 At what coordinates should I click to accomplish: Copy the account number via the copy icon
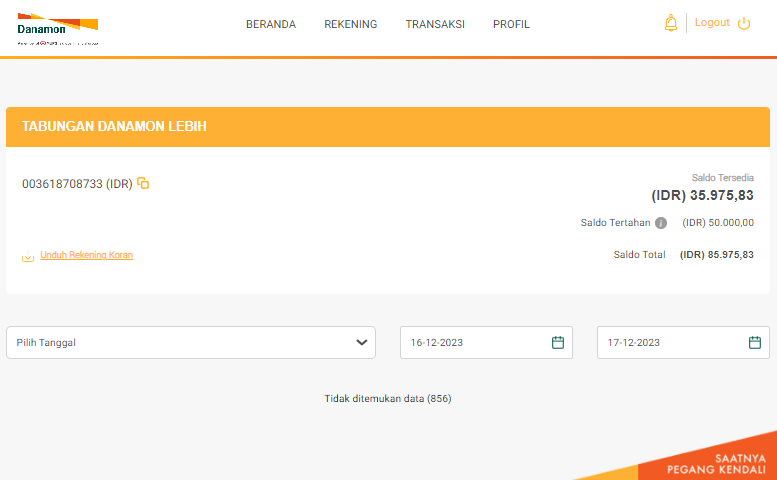(x=143, y=183)
